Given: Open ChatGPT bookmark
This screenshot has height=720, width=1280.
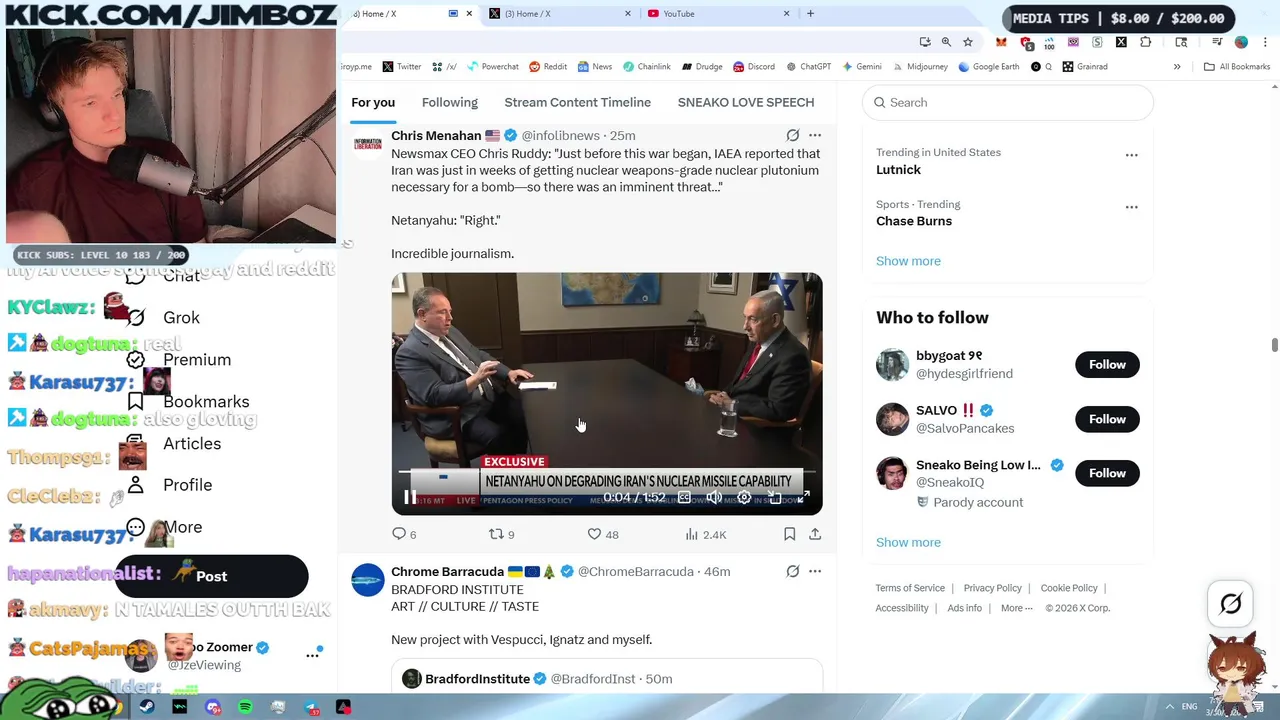Looking at the screenshot, I should click(x=808, y=67).
